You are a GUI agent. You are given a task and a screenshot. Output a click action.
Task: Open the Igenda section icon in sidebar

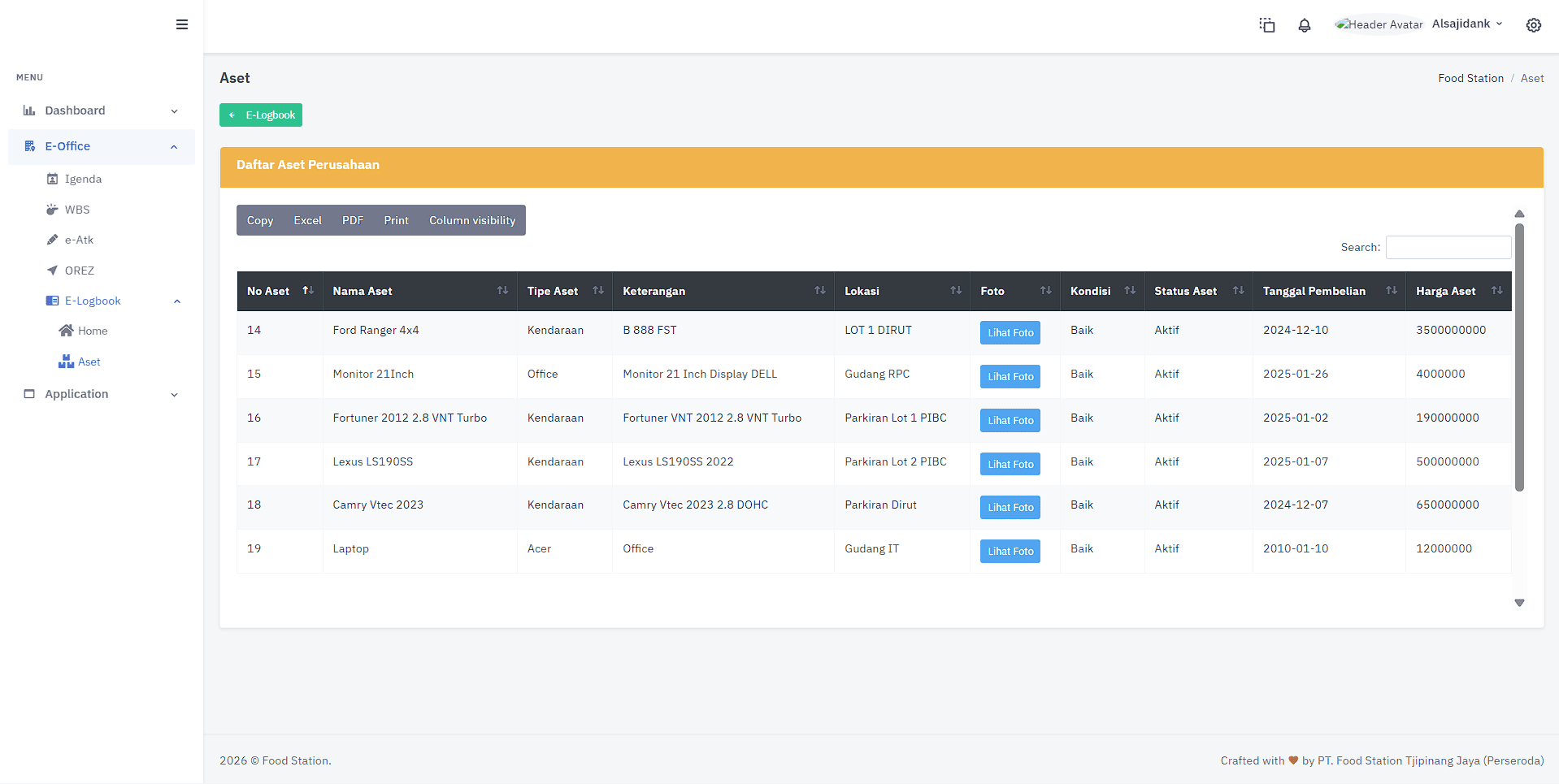click(x=53, y=179)
